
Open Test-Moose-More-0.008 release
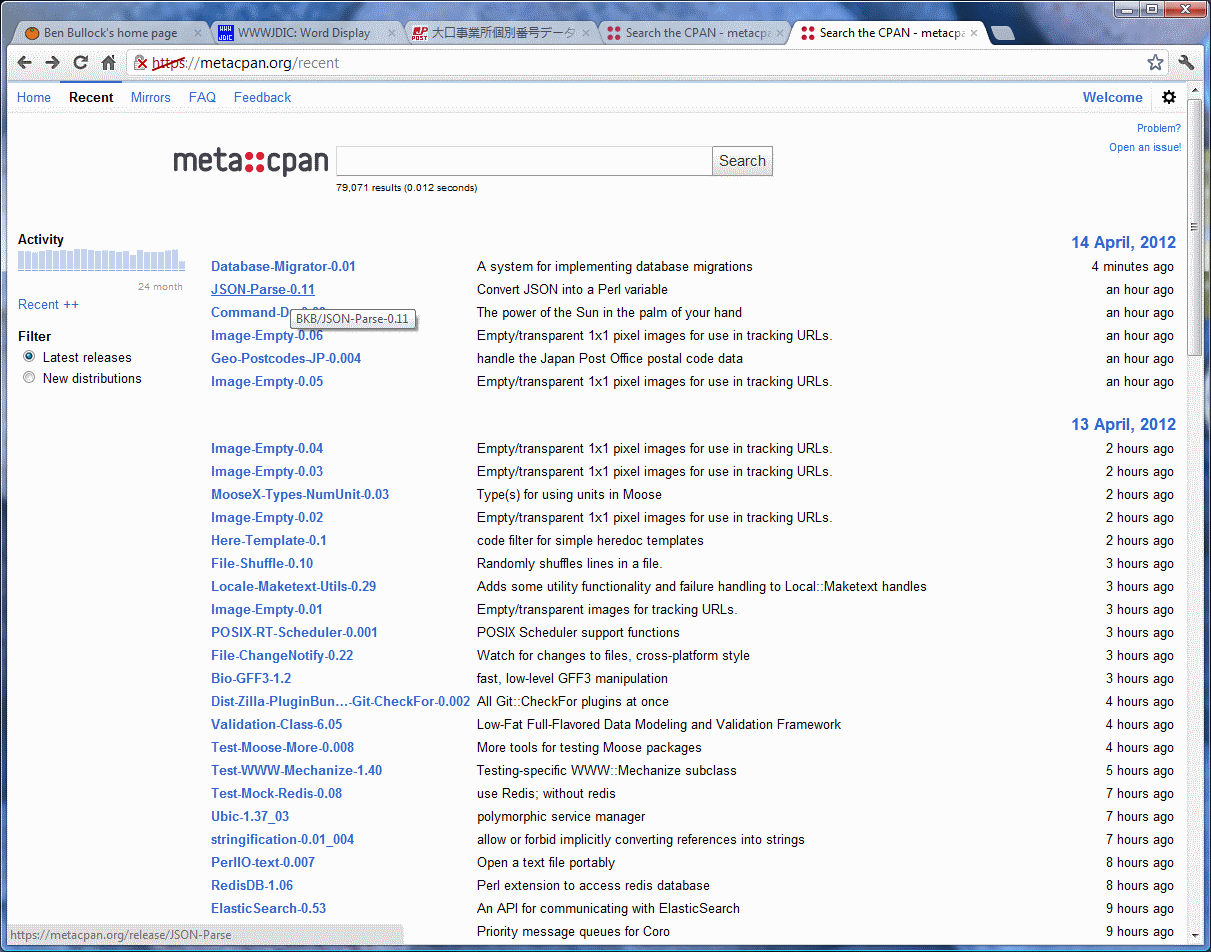[282, 747]
